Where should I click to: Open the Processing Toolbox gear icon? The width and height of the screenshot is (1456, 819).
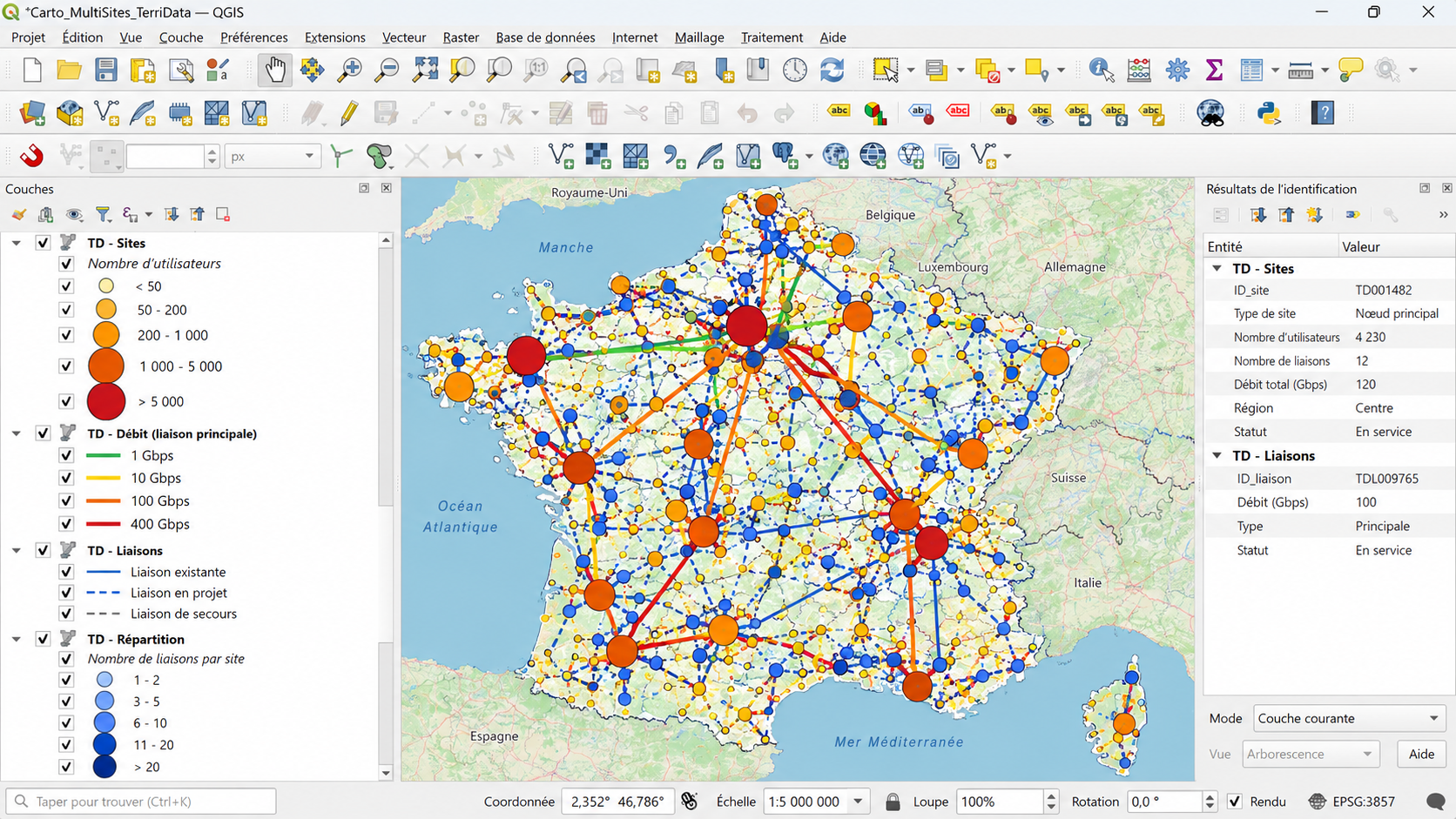coord(1177,70)
